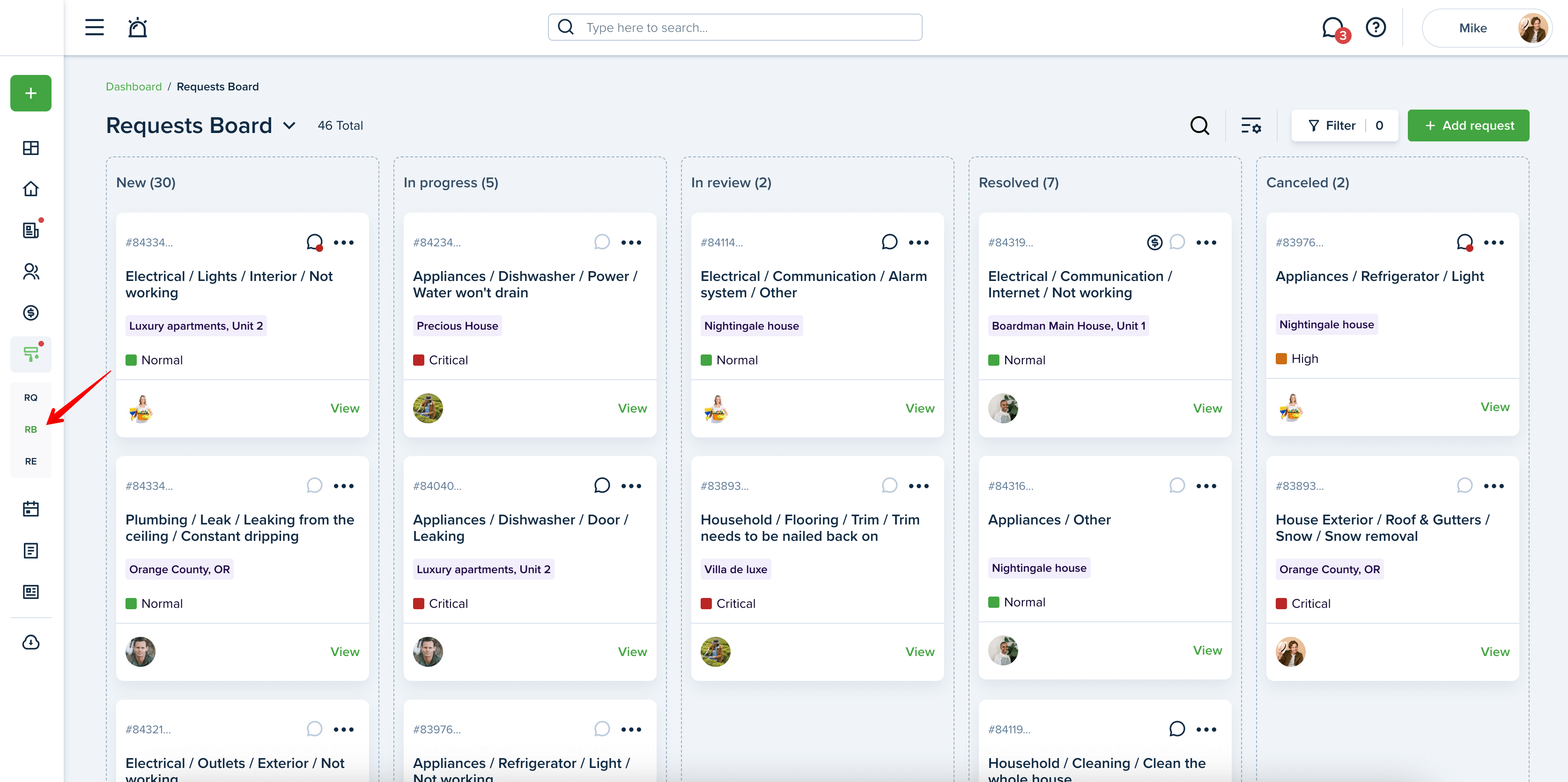Viewport: 1568px width, 782px height.
Task: Click Boardman Main House, Unit 1 tag
Action: point(1068,325)
